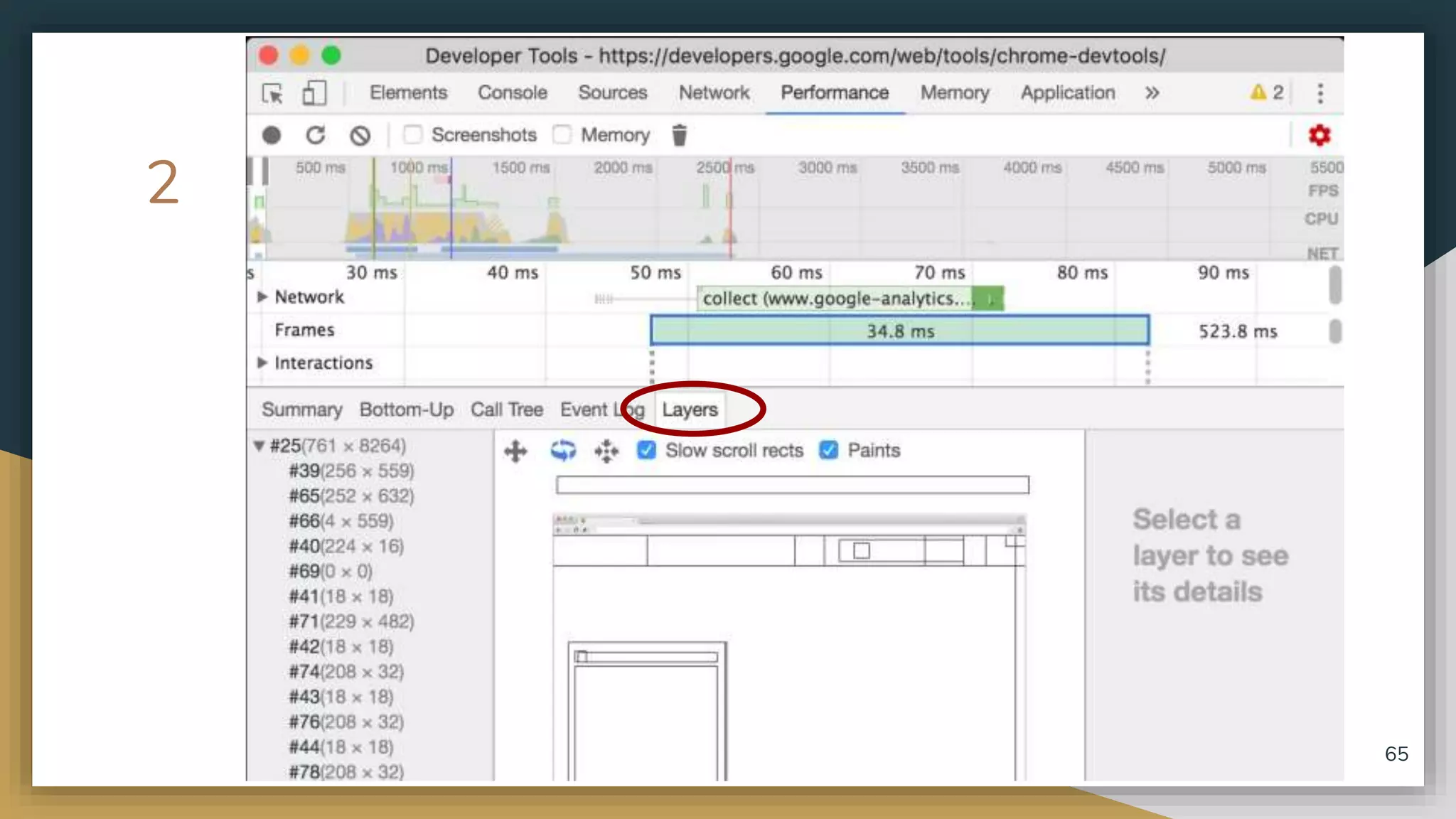
Task: Select the 34.8 ms frame bar
Action: click(x=899, y=331)
